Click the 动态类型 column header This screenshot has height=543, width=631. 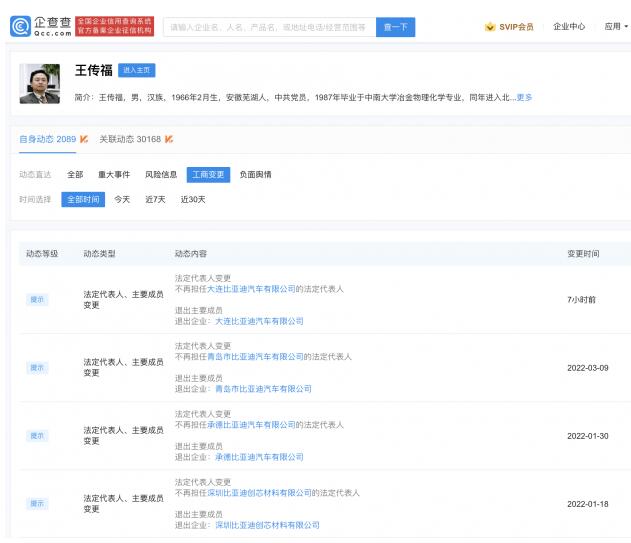tap(99, 254)
